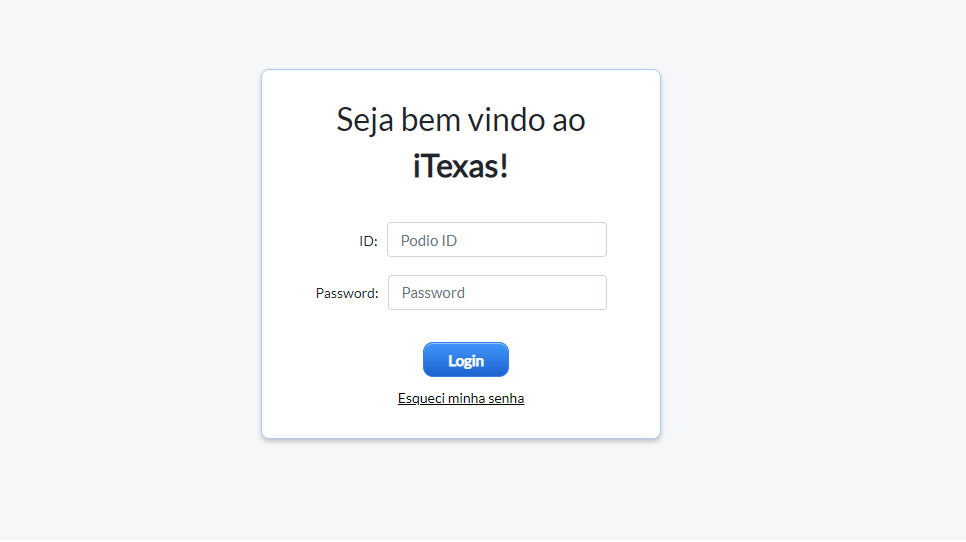Click the blue Login button
The width and height of the screenshot is (966, 542).
point(466,360)
